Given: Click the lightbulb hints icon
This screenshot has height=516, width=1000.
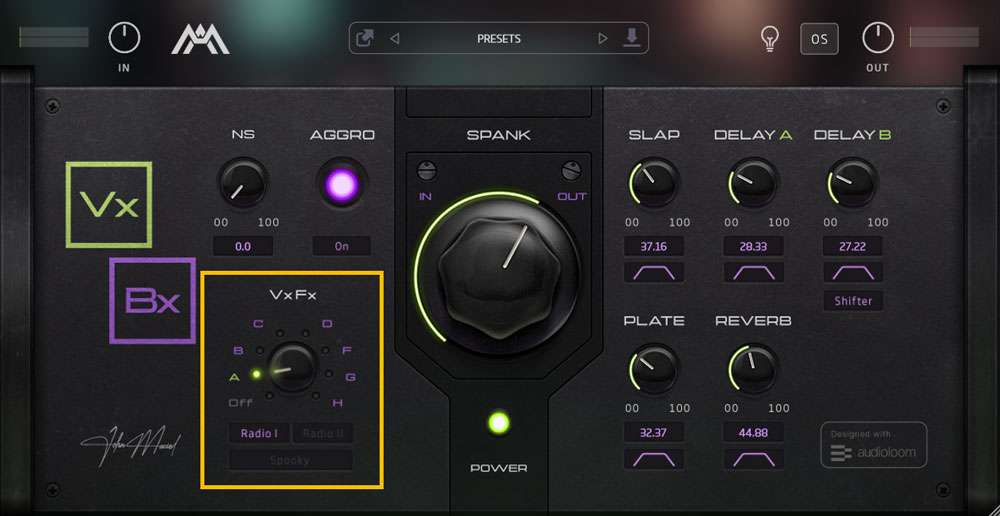Looking at the screenshot, I should coord(771,39).
